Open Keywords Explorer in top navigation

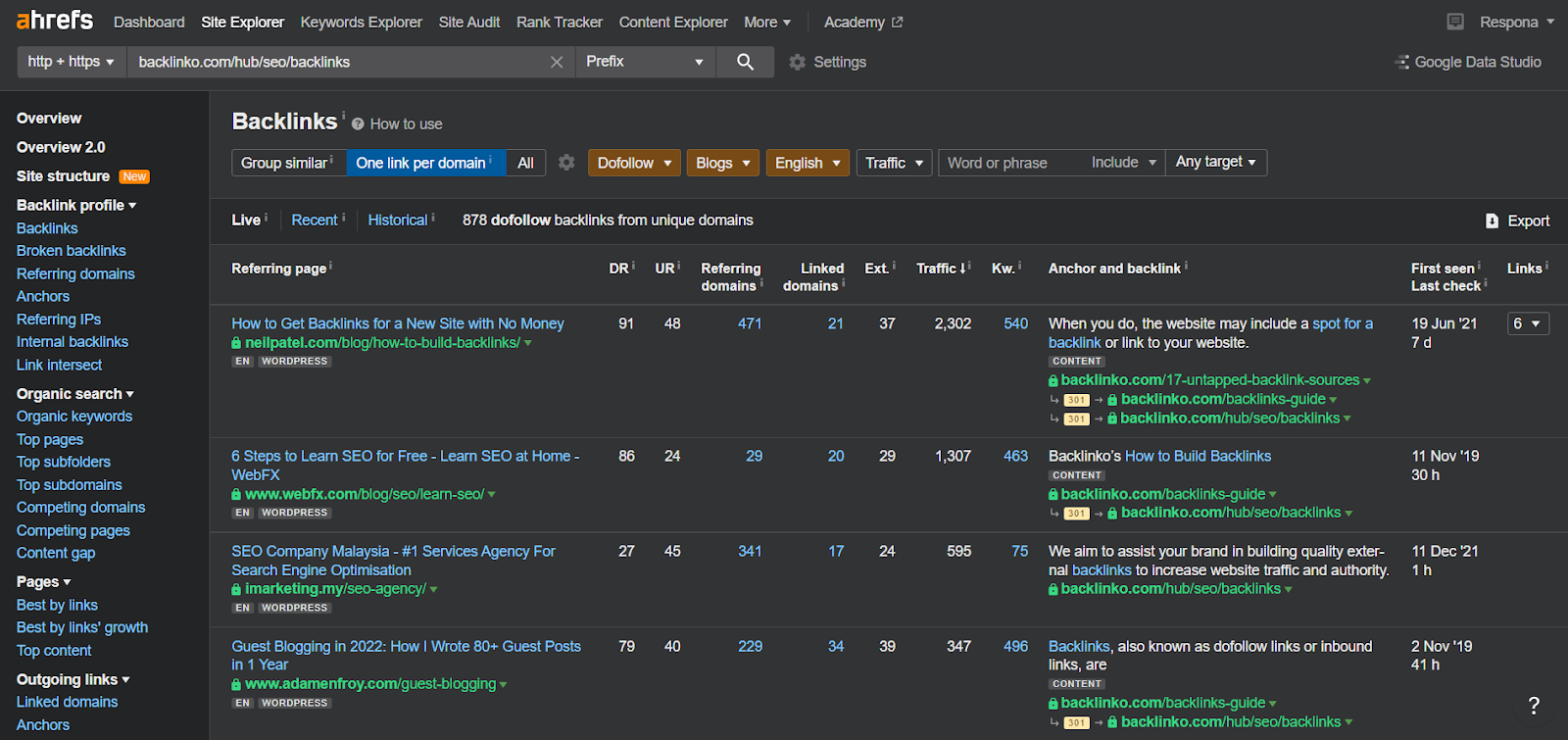point(361,22)
